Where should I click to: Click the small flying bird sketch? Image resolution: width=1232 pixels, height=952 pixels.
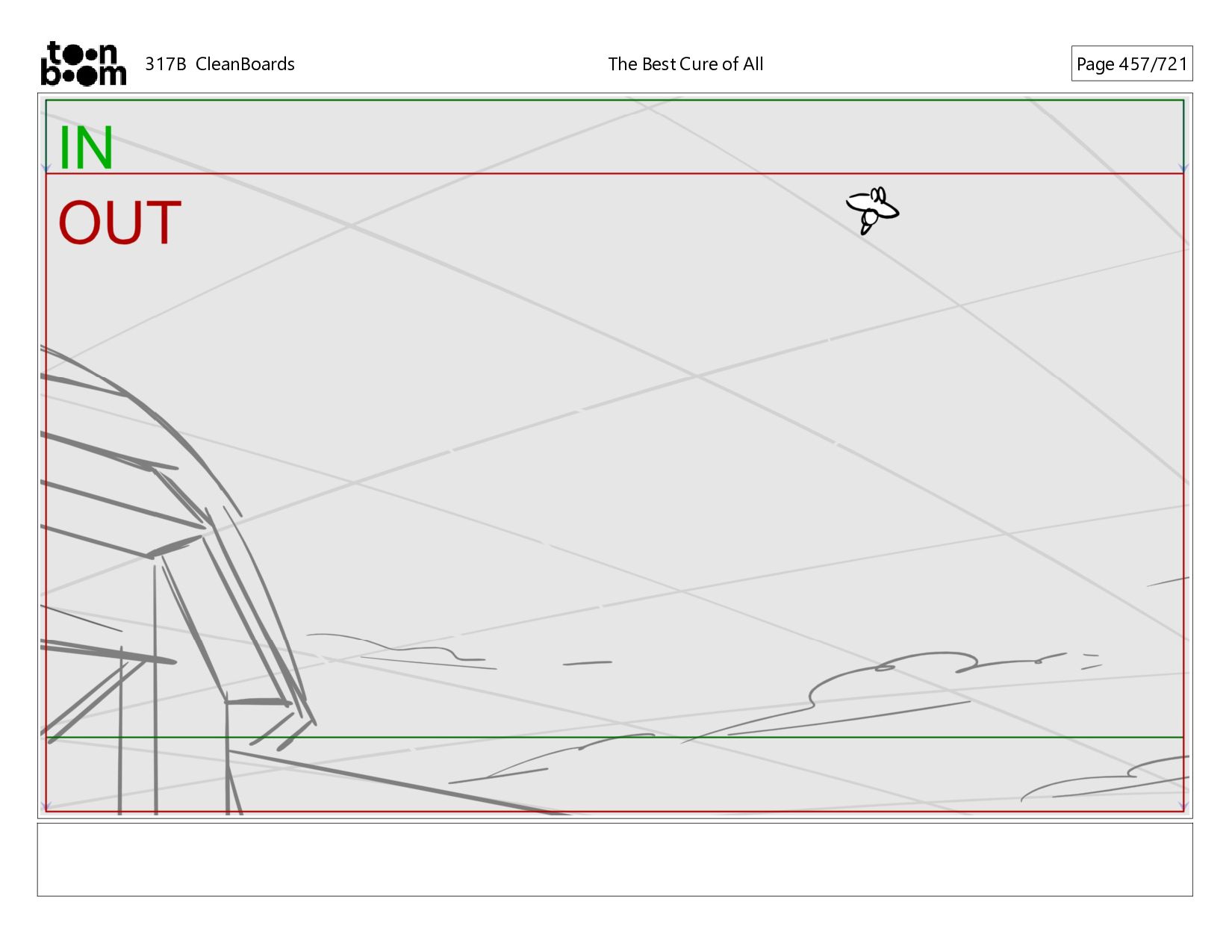[x=872, y=210]
